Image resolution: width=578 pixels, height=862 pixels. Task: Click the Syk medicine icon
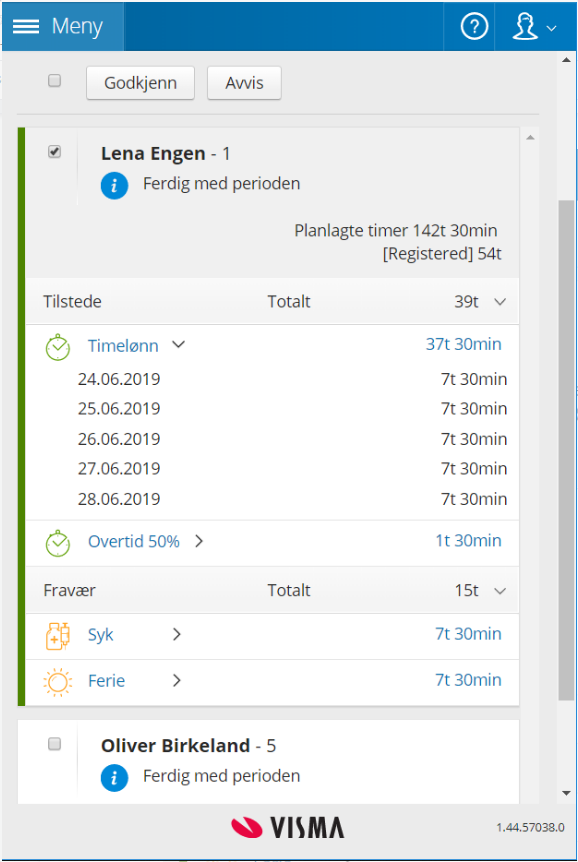tap(58, 636)
